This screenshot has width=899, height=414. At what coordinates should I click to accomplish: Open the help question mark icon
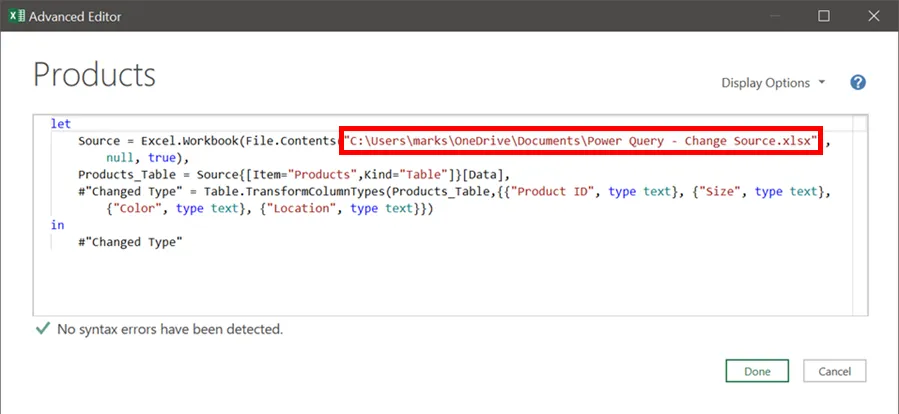click(x=857, y=83)
